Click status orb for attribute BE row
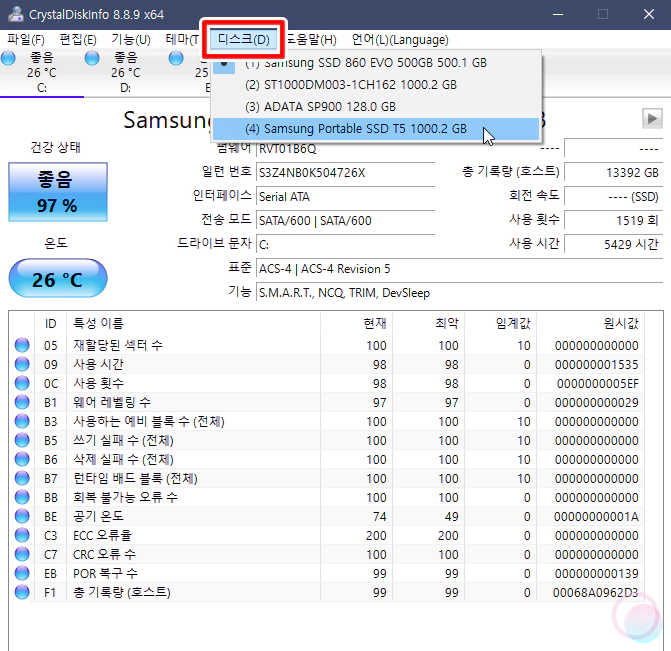This screenshot has height=651, width=671. pos(22,516)
